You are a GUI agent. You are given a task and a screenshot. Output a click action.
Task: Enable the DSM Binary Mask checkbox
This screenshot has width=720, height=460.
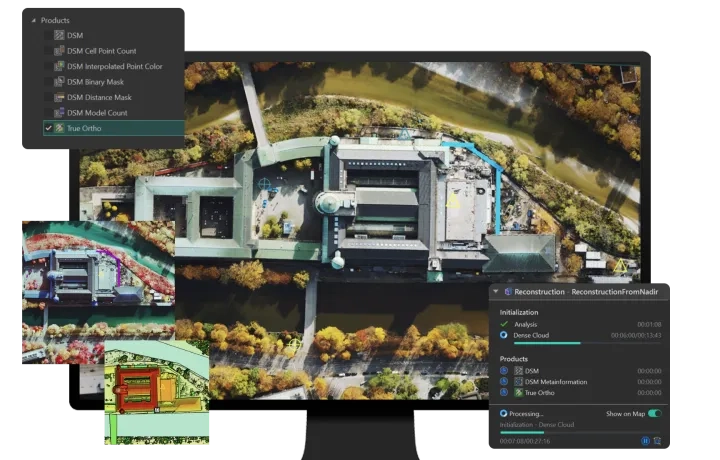pyautogui.click(x=48, y=82)
